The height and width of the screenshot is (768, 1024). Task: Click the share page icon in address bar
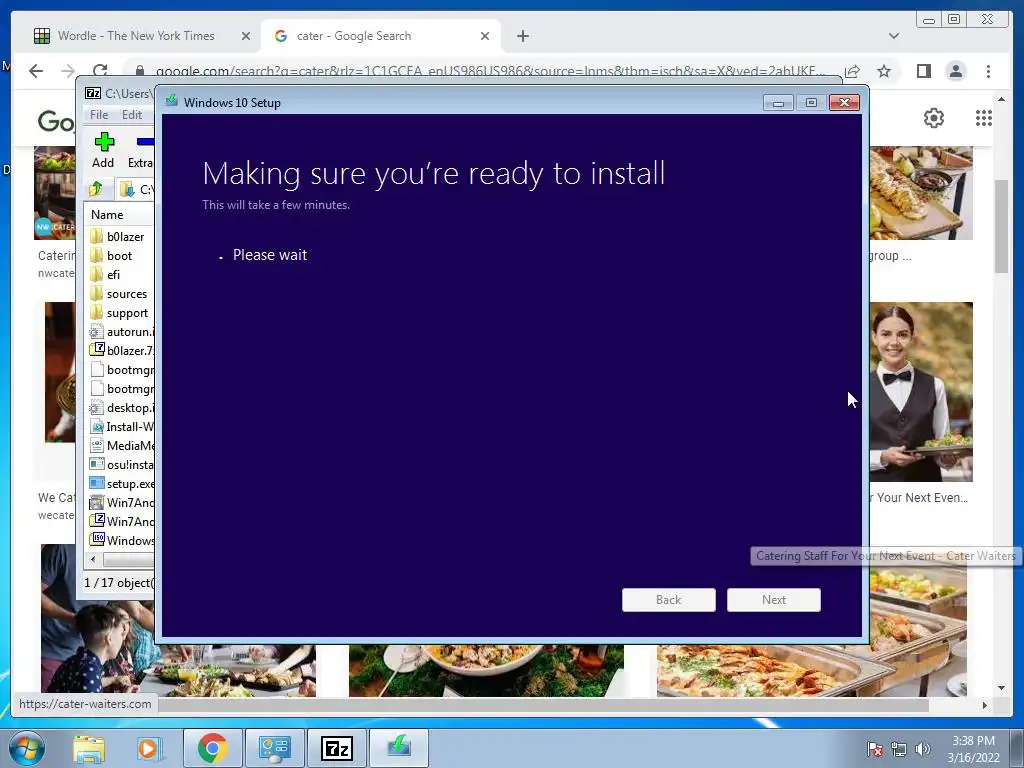(x=852, y=71)
